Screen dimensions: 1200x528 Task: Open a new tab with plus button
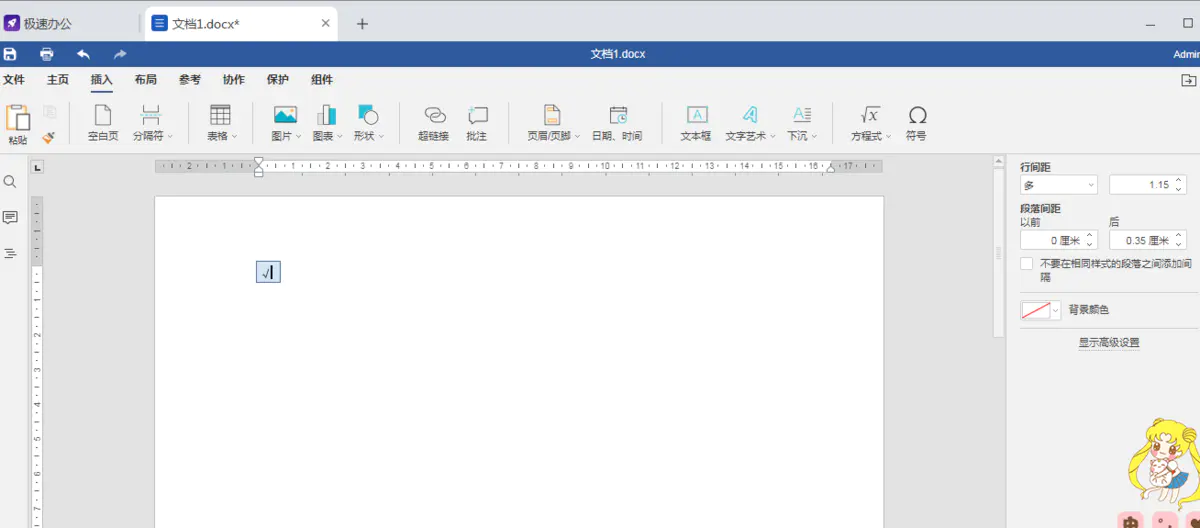(x=362, y=24)
